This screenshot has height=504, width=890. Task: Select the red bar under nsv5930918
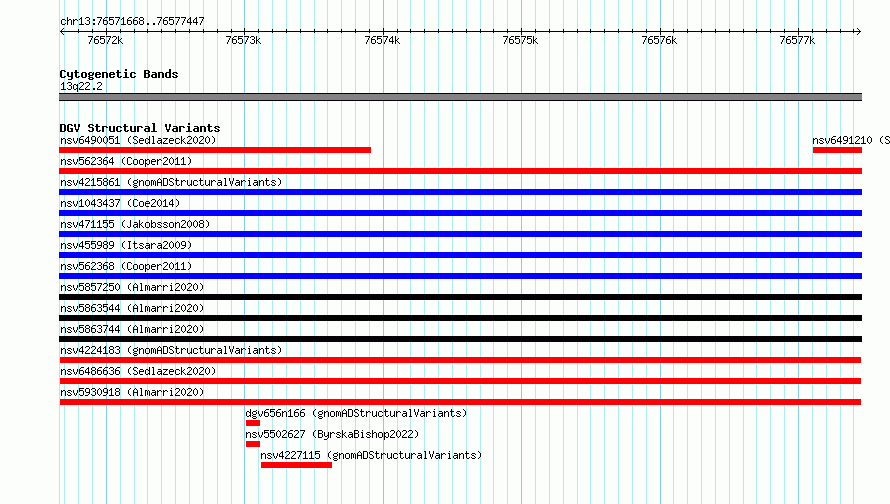(460, 402)
